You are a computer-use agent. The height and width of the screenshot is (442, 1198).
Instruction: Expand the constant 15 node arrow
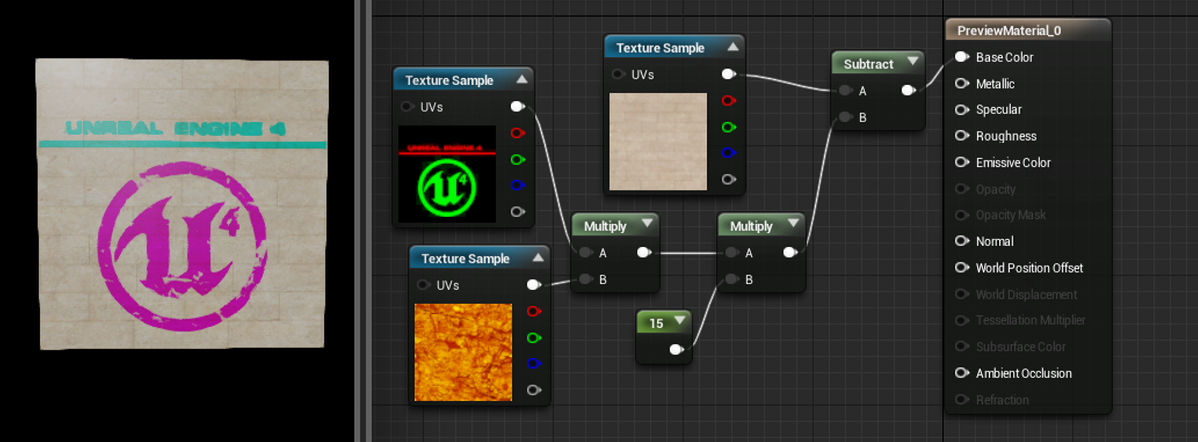click(678, 322)
